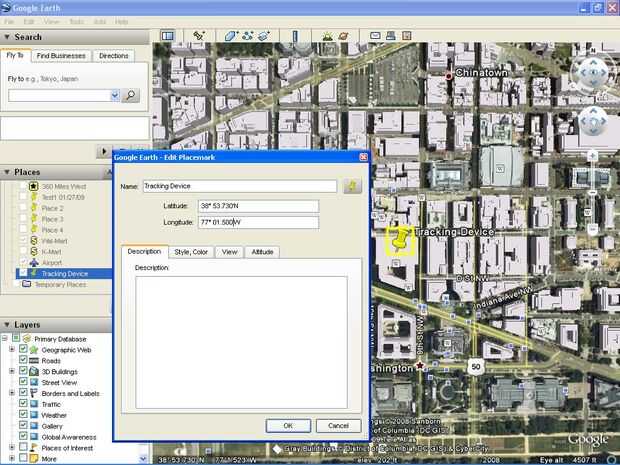
Task: Switch to the Directions tab
Action: tap(114, 56)
